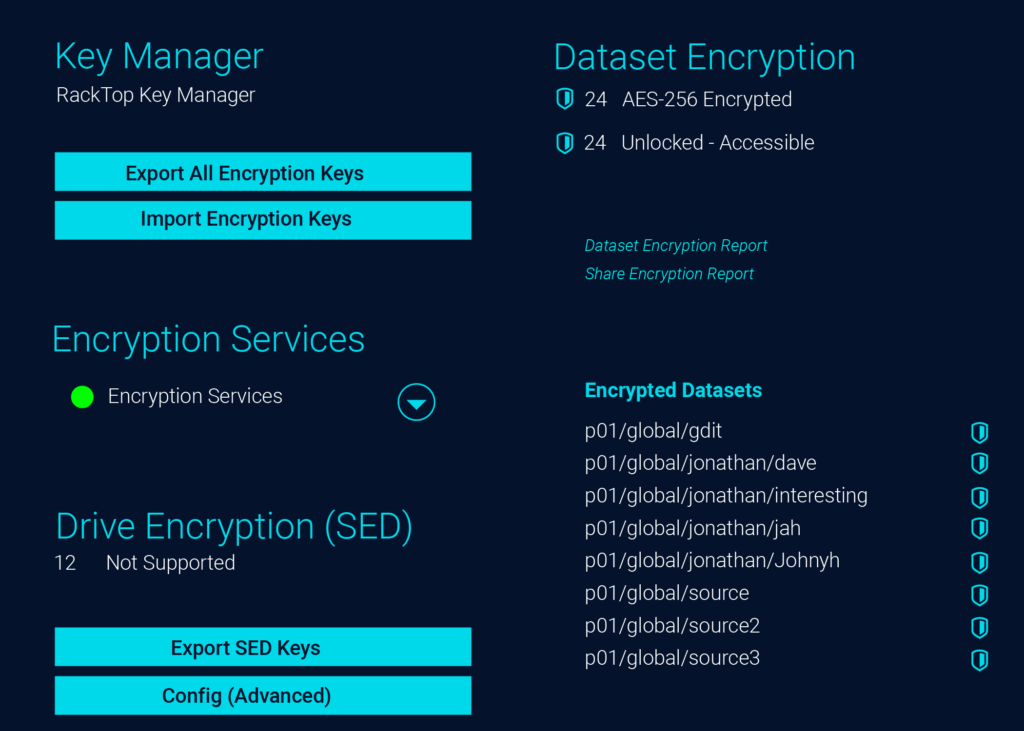Click the shield icon next to p01/global/jah
Image resolution: width=1024 pixels, height=731 pixels.
click(x=979, y=529)
